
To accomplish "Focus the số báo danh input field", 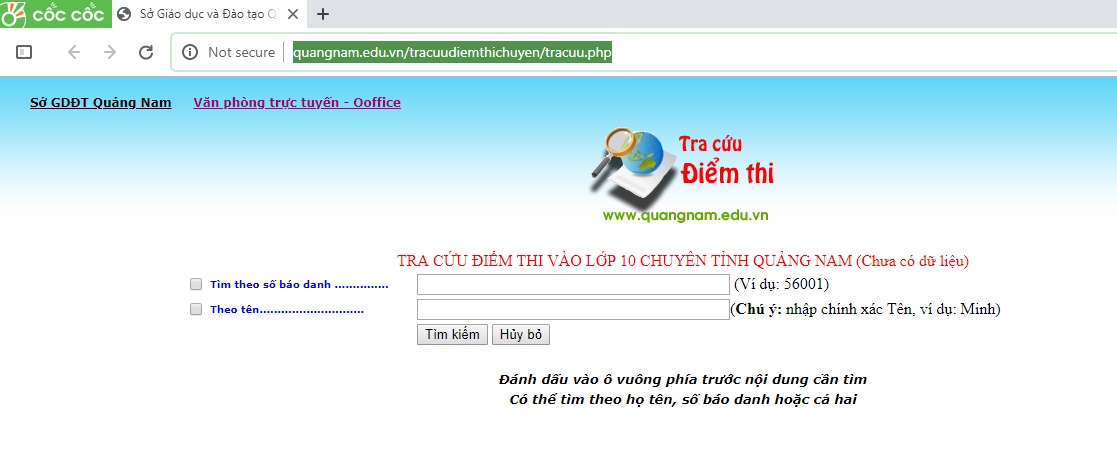I will (573, 284).
